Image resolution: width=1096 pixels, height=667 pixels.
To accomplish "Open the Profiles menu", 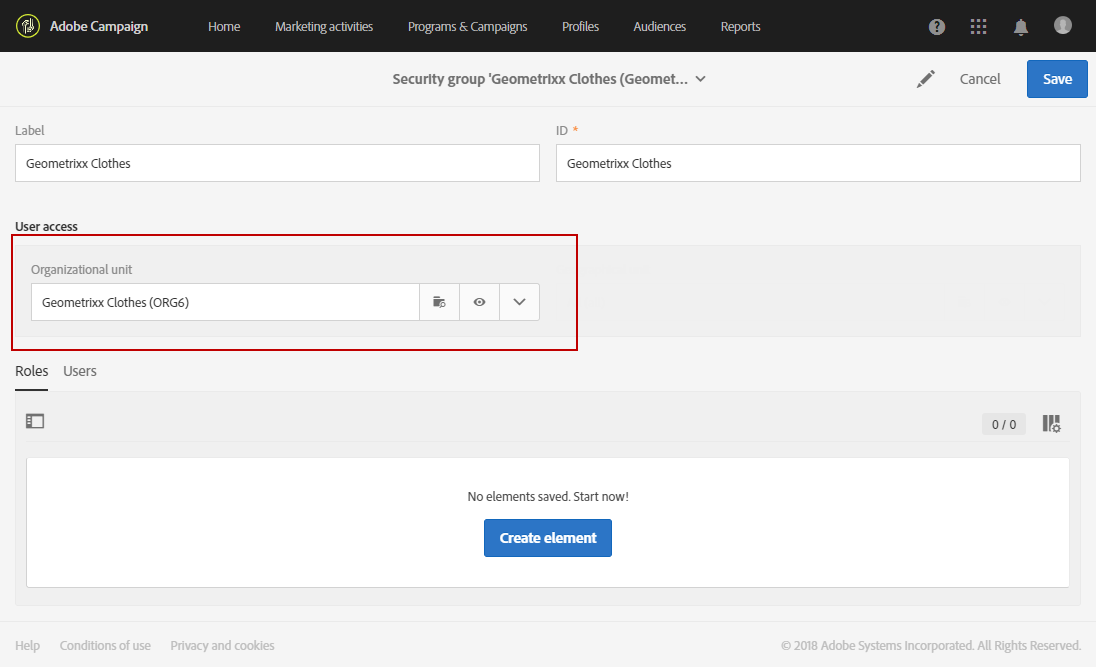I will point(580,27).
